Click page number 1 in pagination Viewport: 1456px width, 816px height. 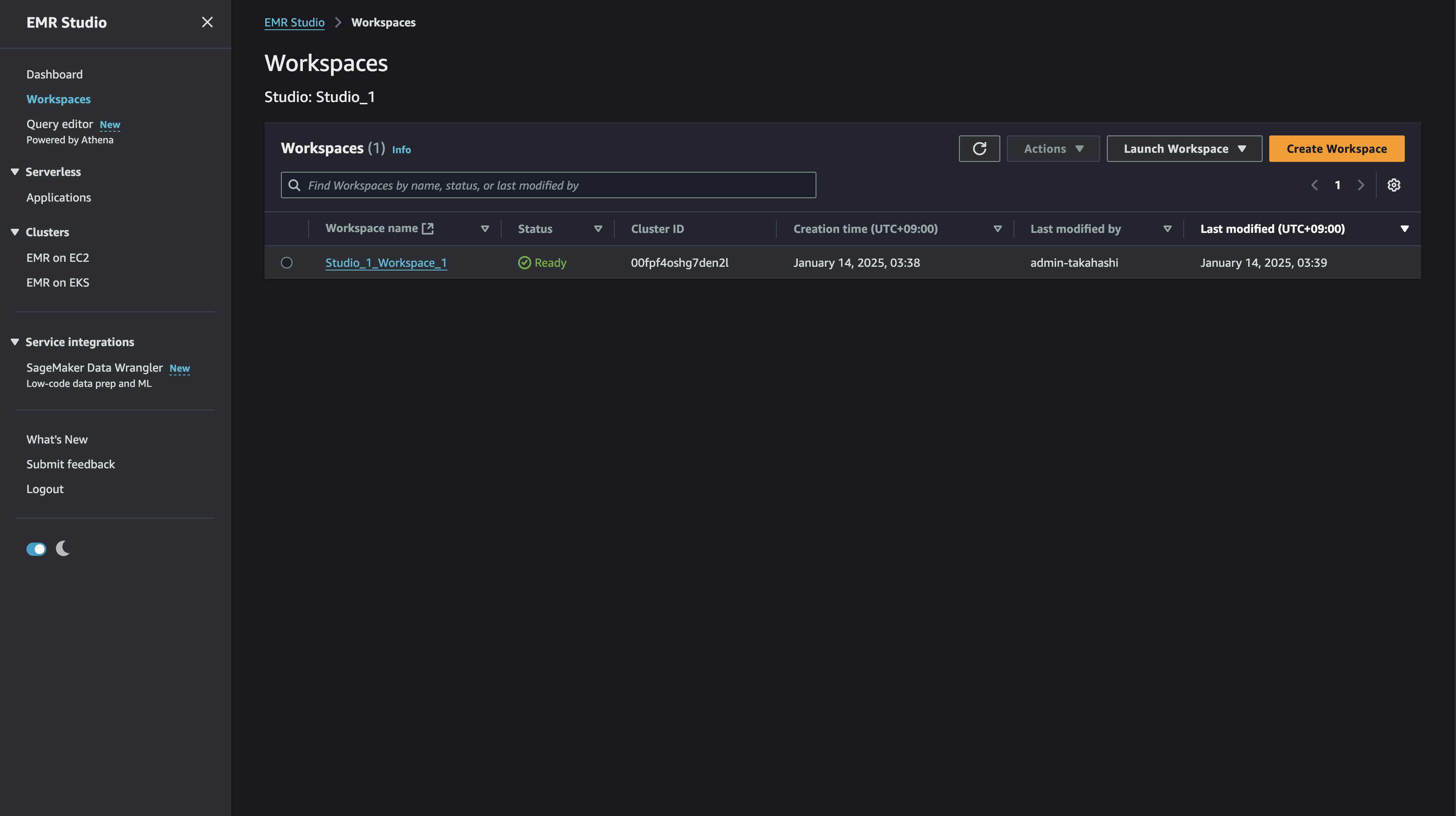1337,185
